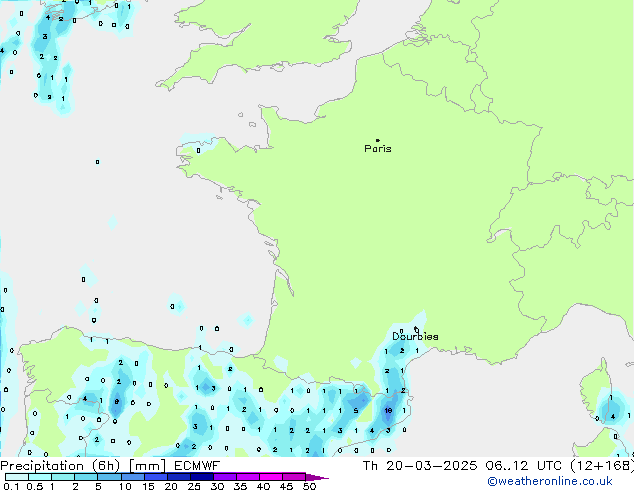Click the '06..12 UTC' time range text

[x=524, y=466]
